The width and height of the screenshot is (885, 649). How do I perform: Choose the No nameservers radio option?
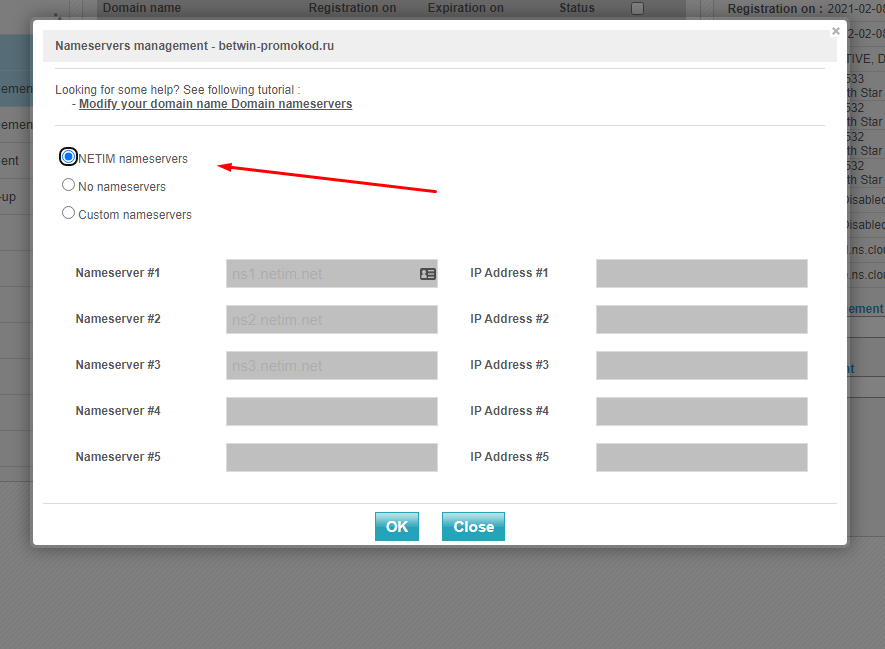[68, 185]
